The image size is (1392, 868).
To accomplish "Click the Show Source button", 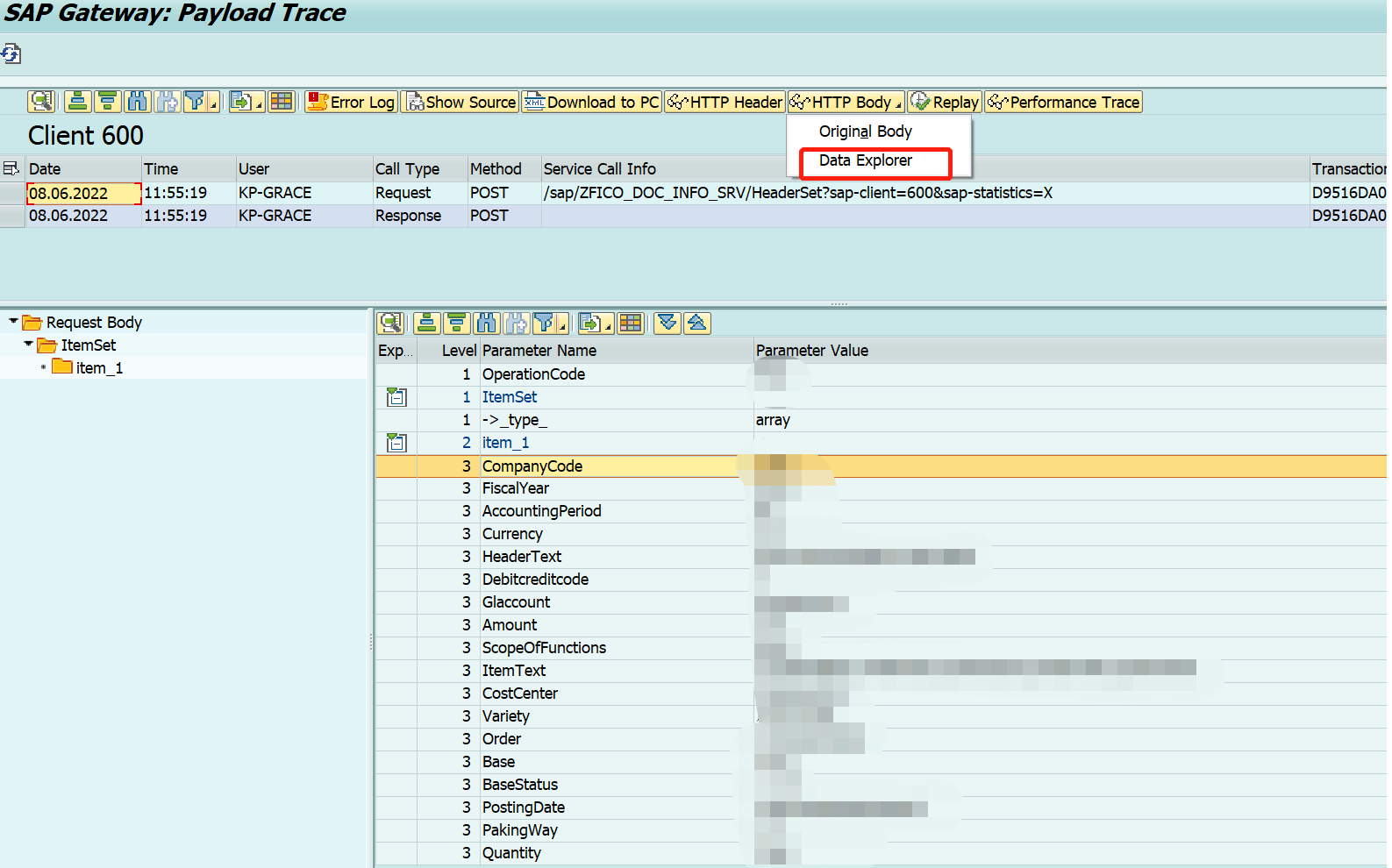I will point(460,102).
